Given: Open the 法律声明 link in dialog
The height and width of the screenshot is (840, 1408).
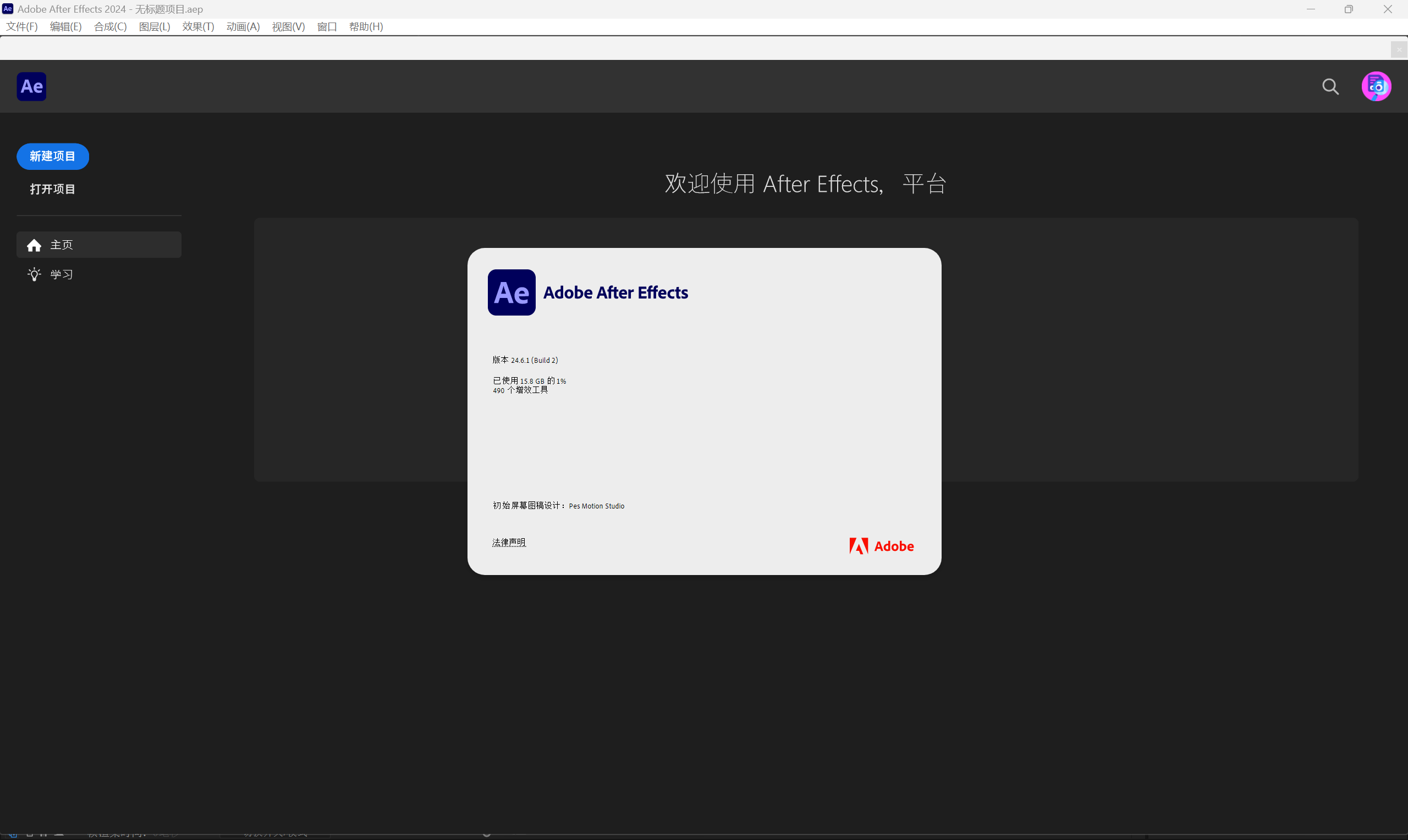Looking at the screenshot, I should point(508,542).
